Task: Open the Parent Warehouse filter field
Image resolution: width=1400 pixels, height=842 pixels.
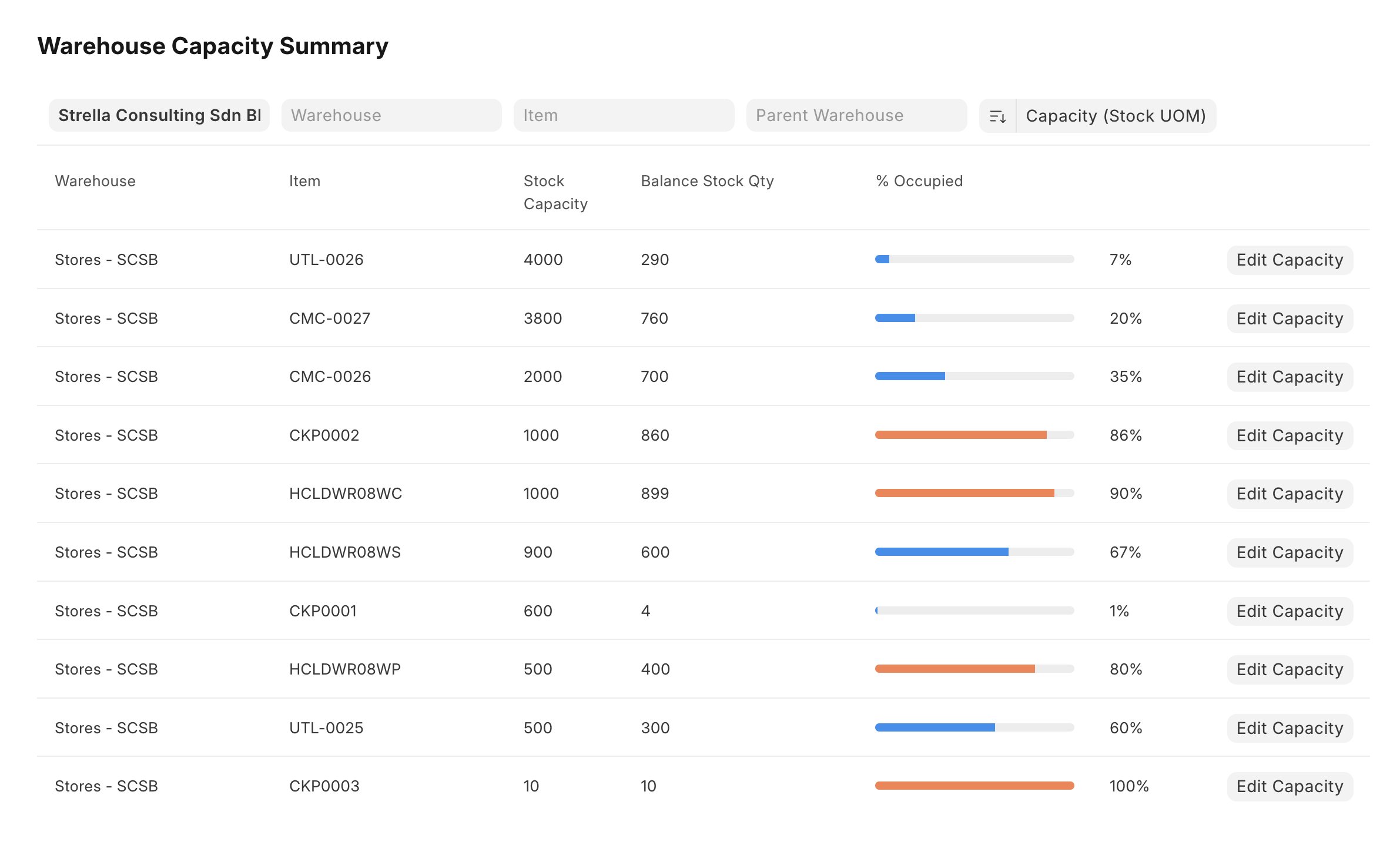Action: point(856,115)
